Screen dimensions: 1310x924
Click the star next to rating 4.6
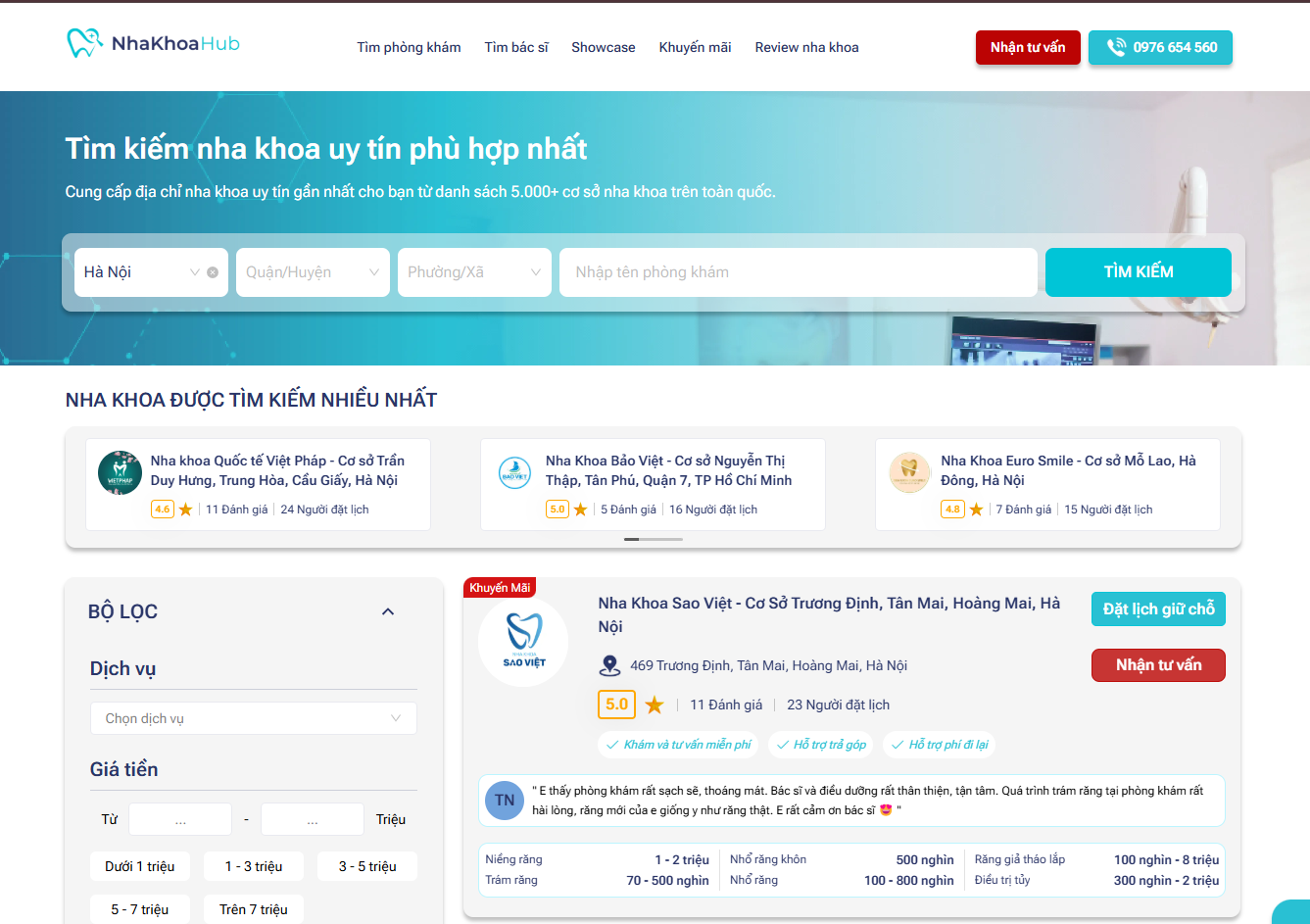point(185,510)
